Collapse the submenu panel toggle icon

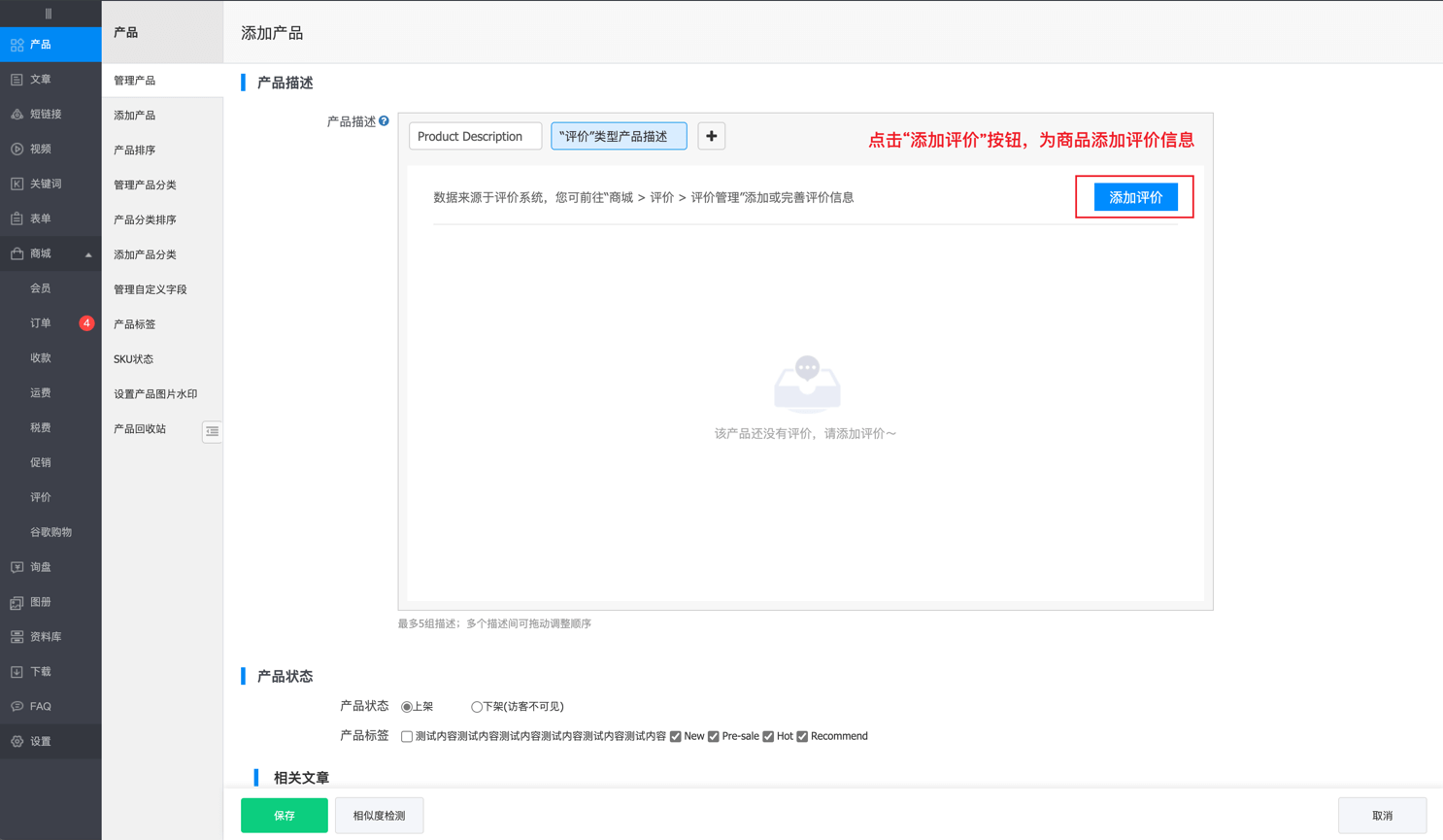pyautogui.click(x=212, y=431)
